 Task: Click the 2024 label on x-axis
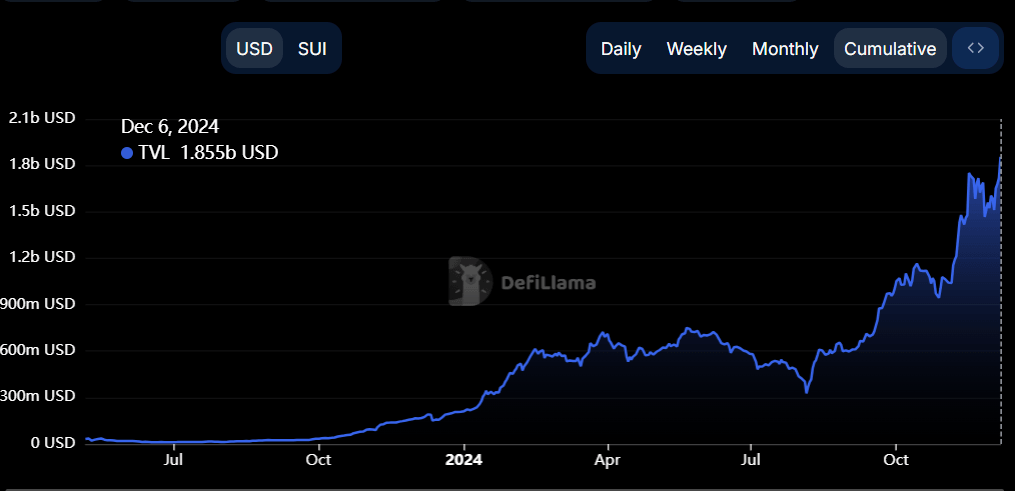[464, 460]
